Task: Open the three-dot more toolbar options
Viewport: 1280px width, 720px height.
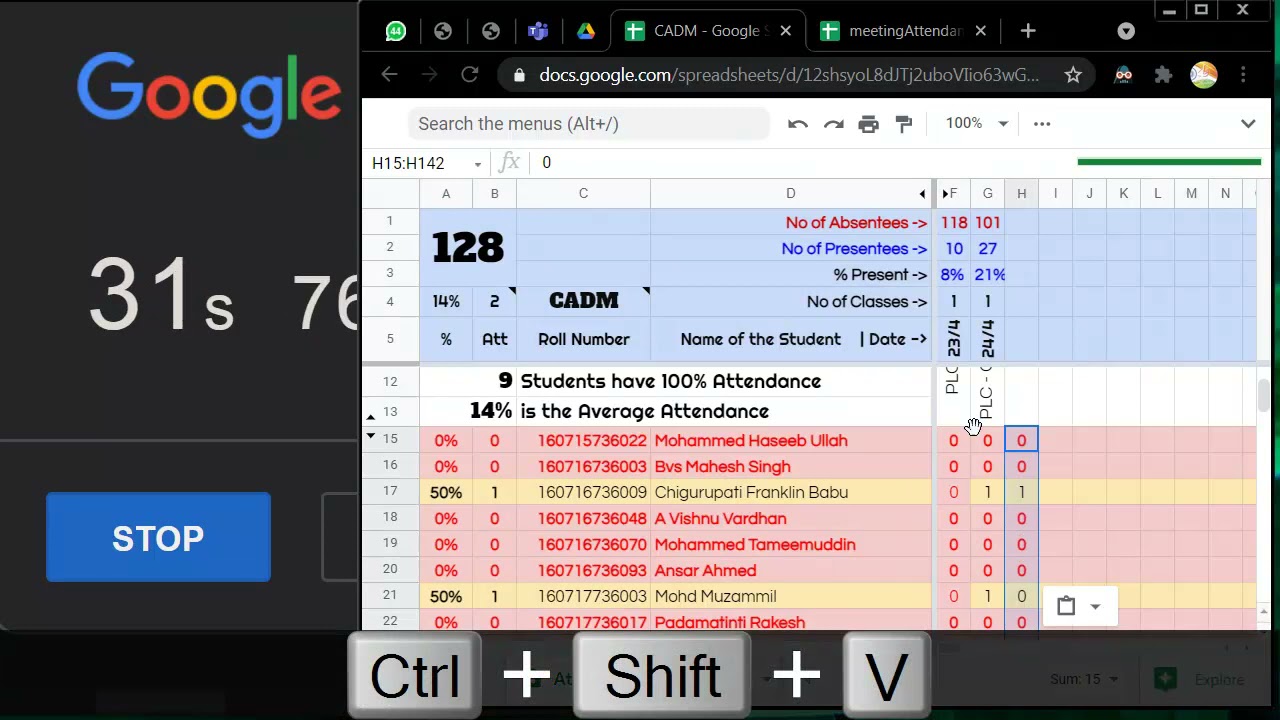Action: point(1042,124)
